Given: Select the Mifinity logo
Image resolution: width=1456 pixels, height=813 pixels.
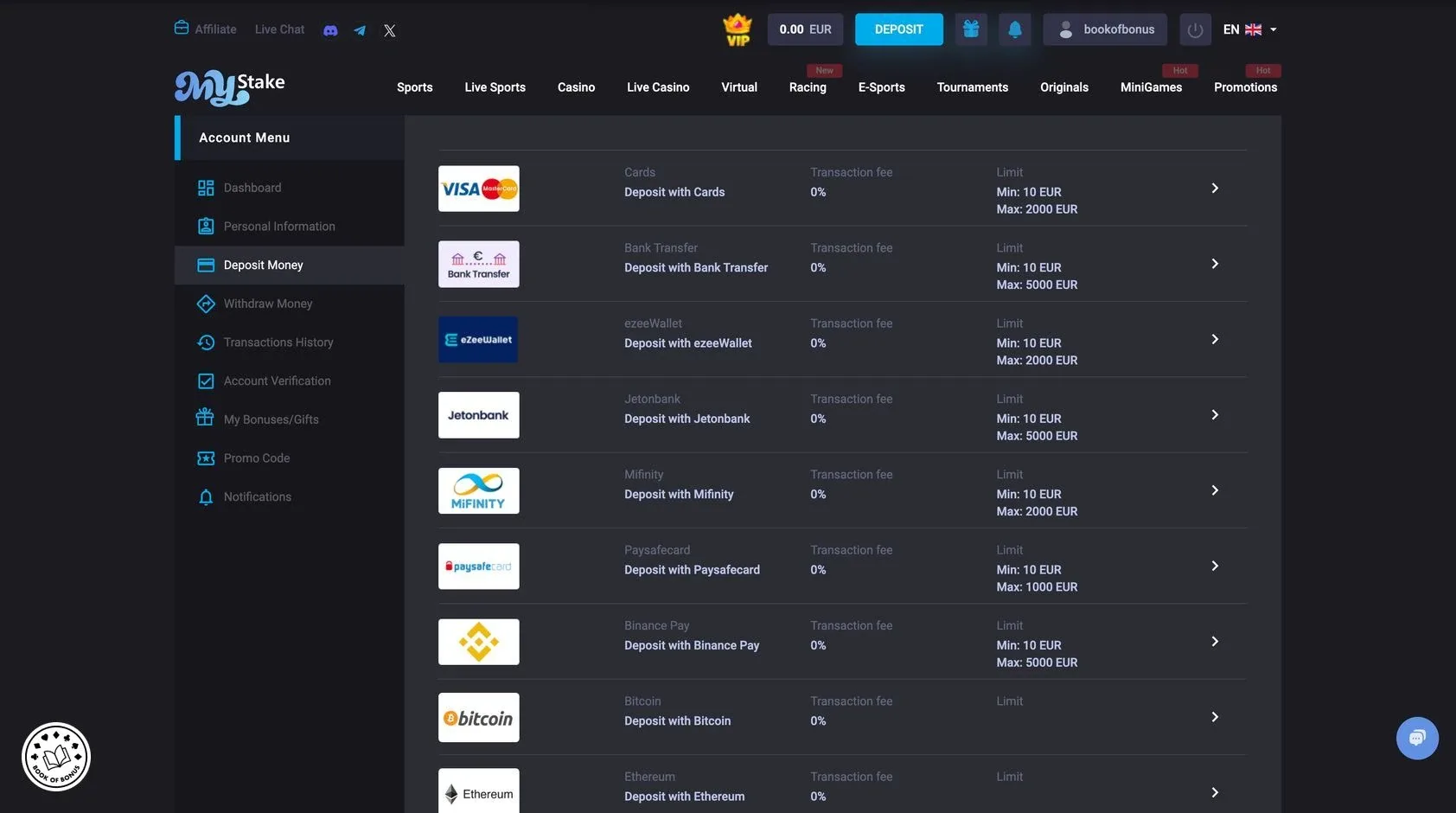Looking at the screenshot, I should coord(479,490).
